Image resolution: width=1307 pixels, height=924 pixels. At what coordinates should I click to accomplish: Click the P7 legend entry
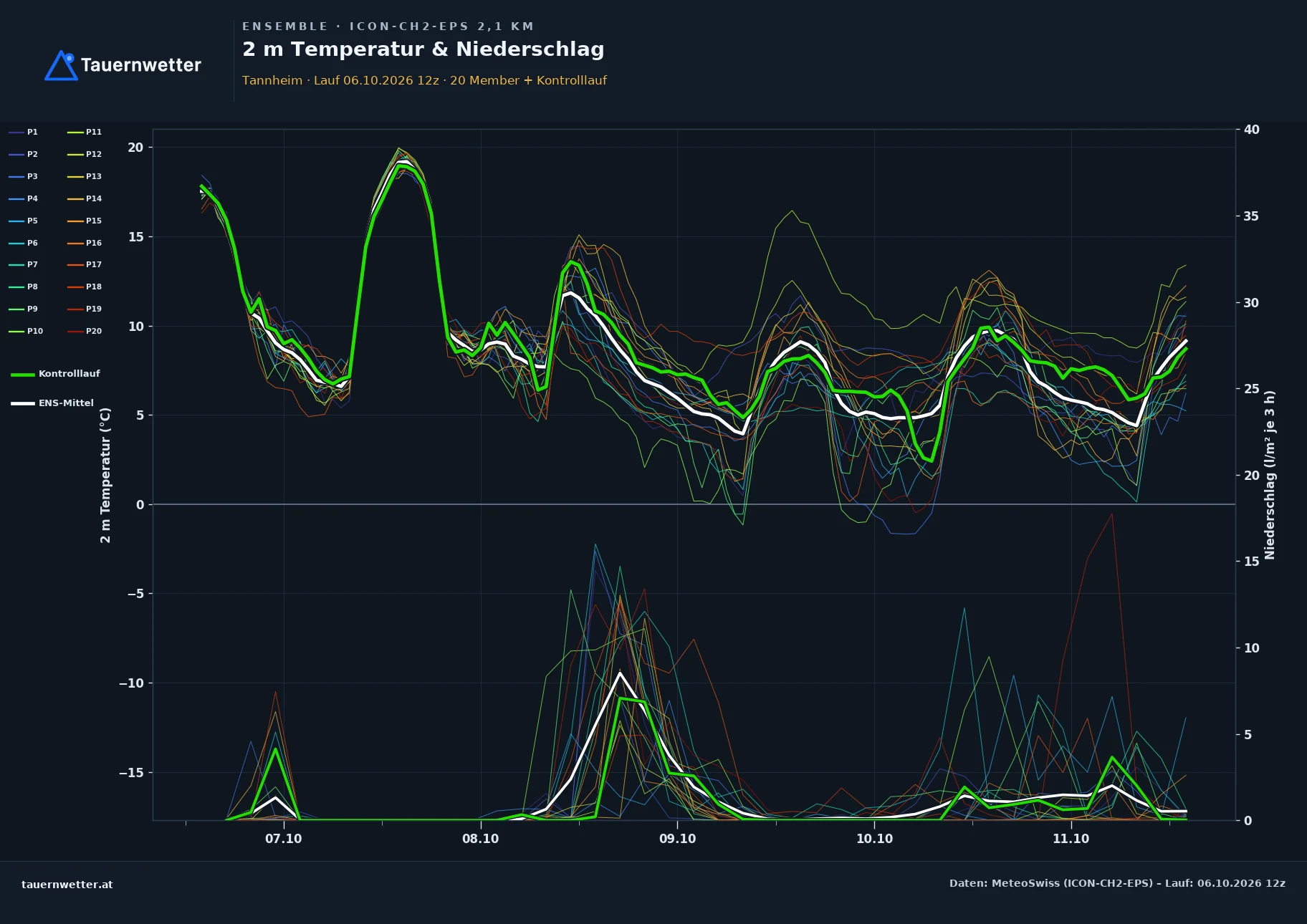tap(23, 264)
